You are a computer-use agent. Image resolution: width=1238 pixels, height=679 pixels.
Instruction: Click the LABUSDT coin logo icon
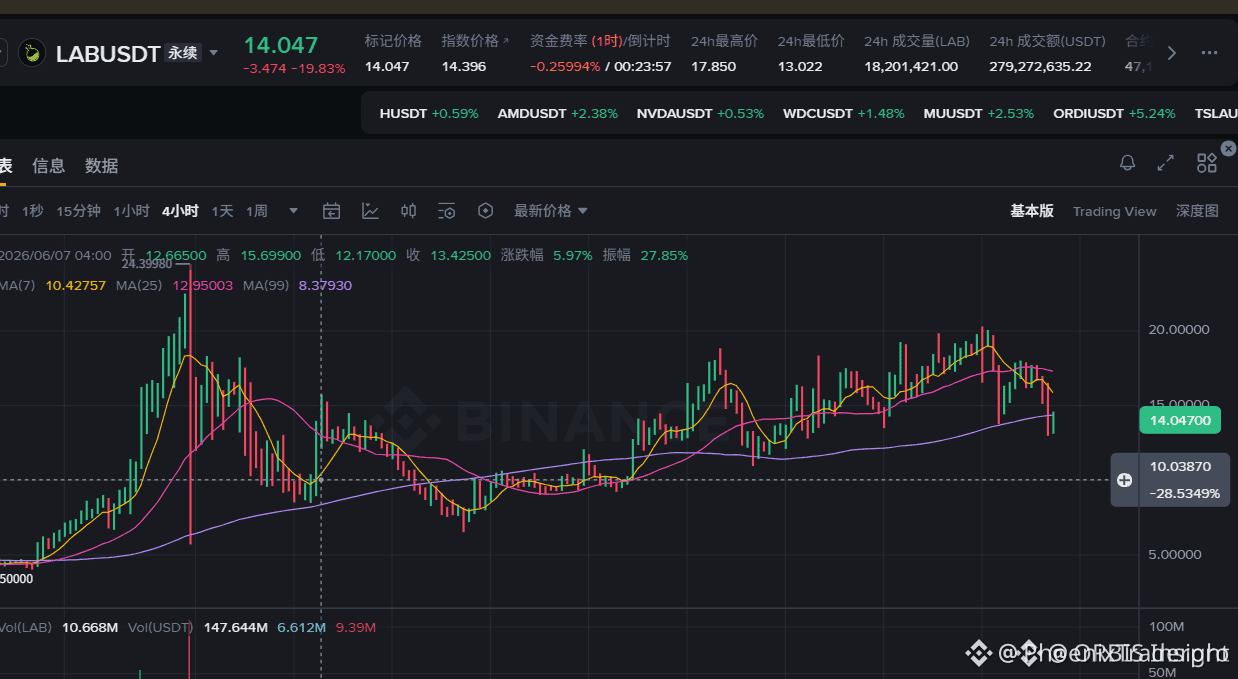pyautogui.click(x=32, y=53)
